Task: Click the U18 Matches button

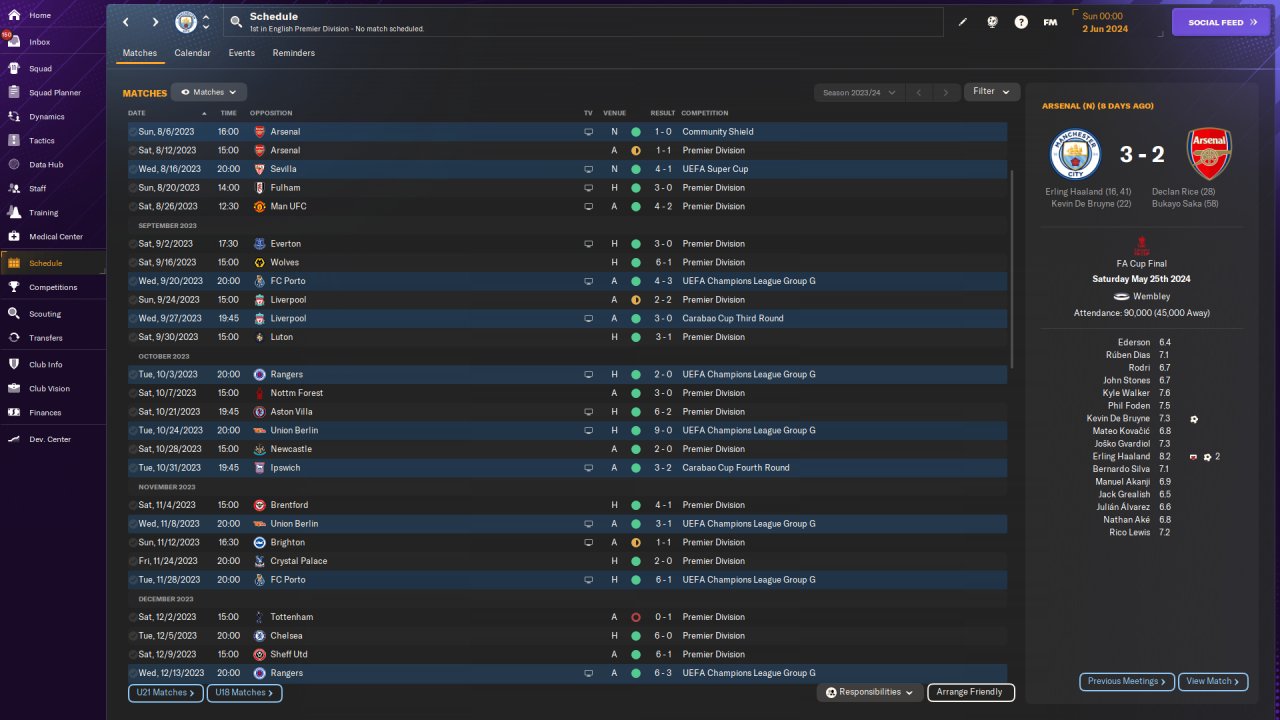Action: pos(244,692)
